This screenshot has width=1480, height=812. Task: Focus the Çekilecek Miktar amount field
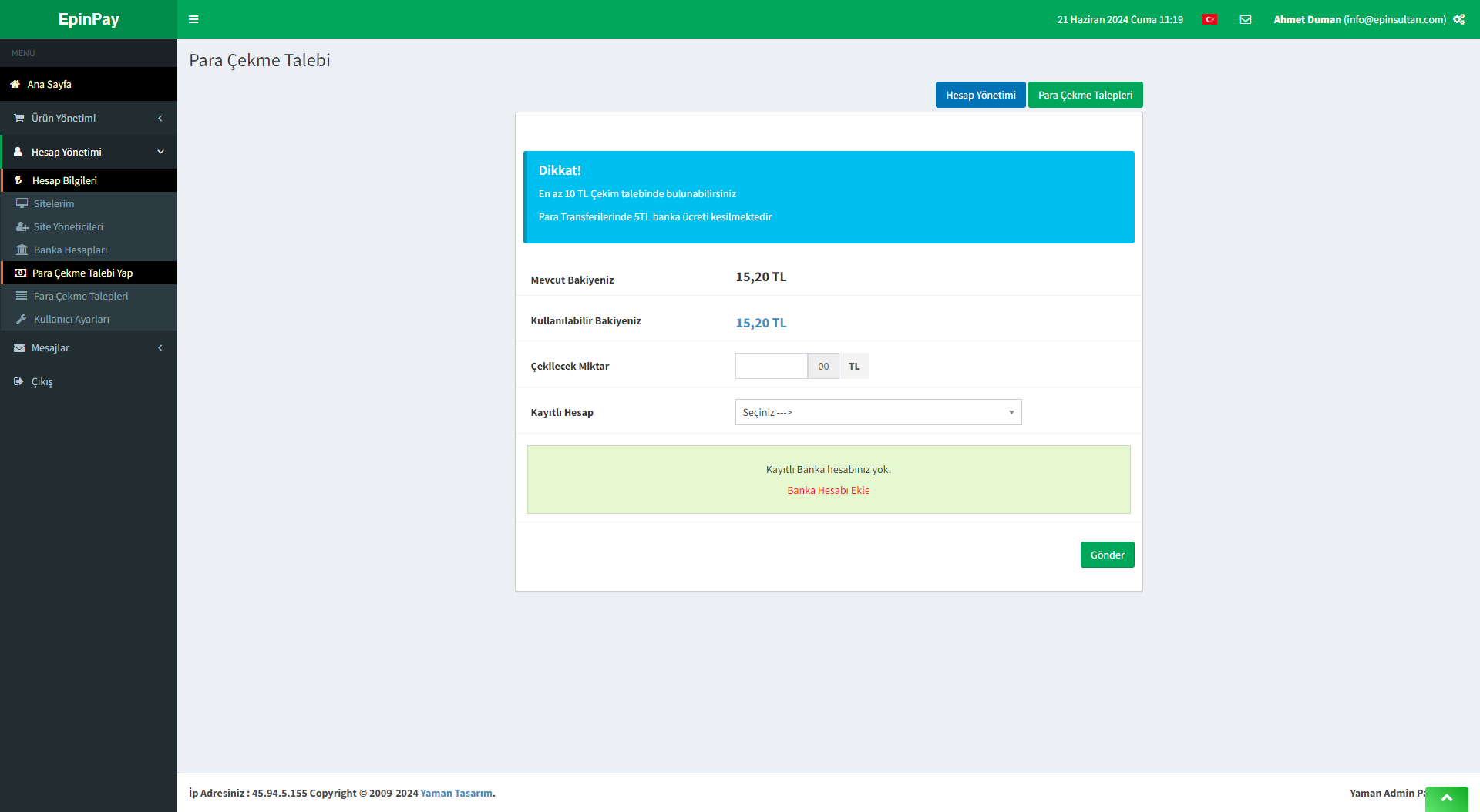771,366
